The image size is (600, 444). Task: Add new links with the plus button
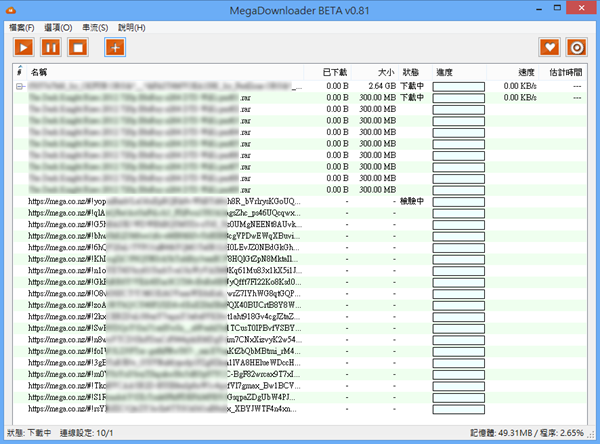click(115, 47)
